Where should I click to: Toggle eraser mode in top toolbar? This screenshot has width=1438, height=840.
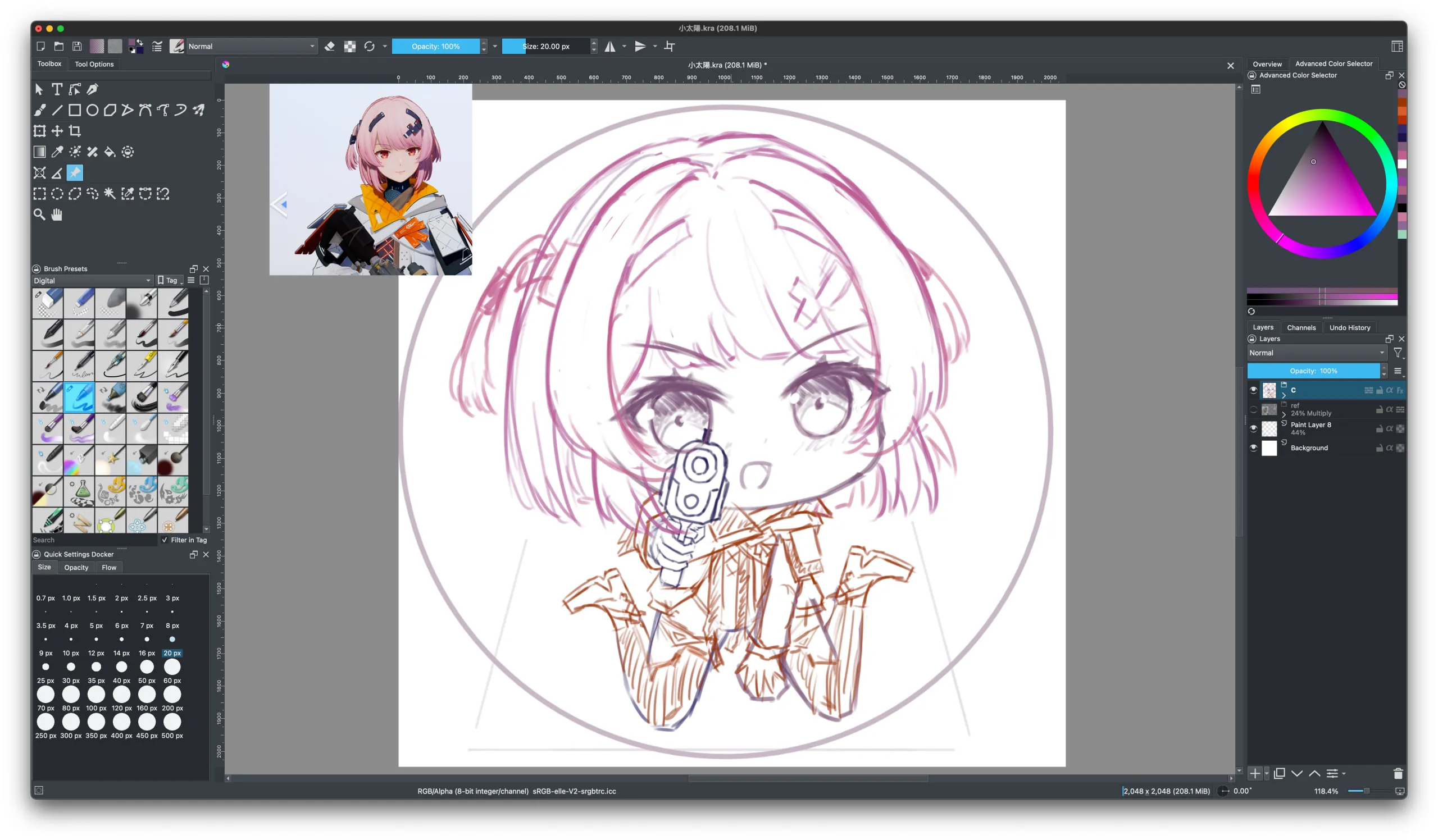329,47
